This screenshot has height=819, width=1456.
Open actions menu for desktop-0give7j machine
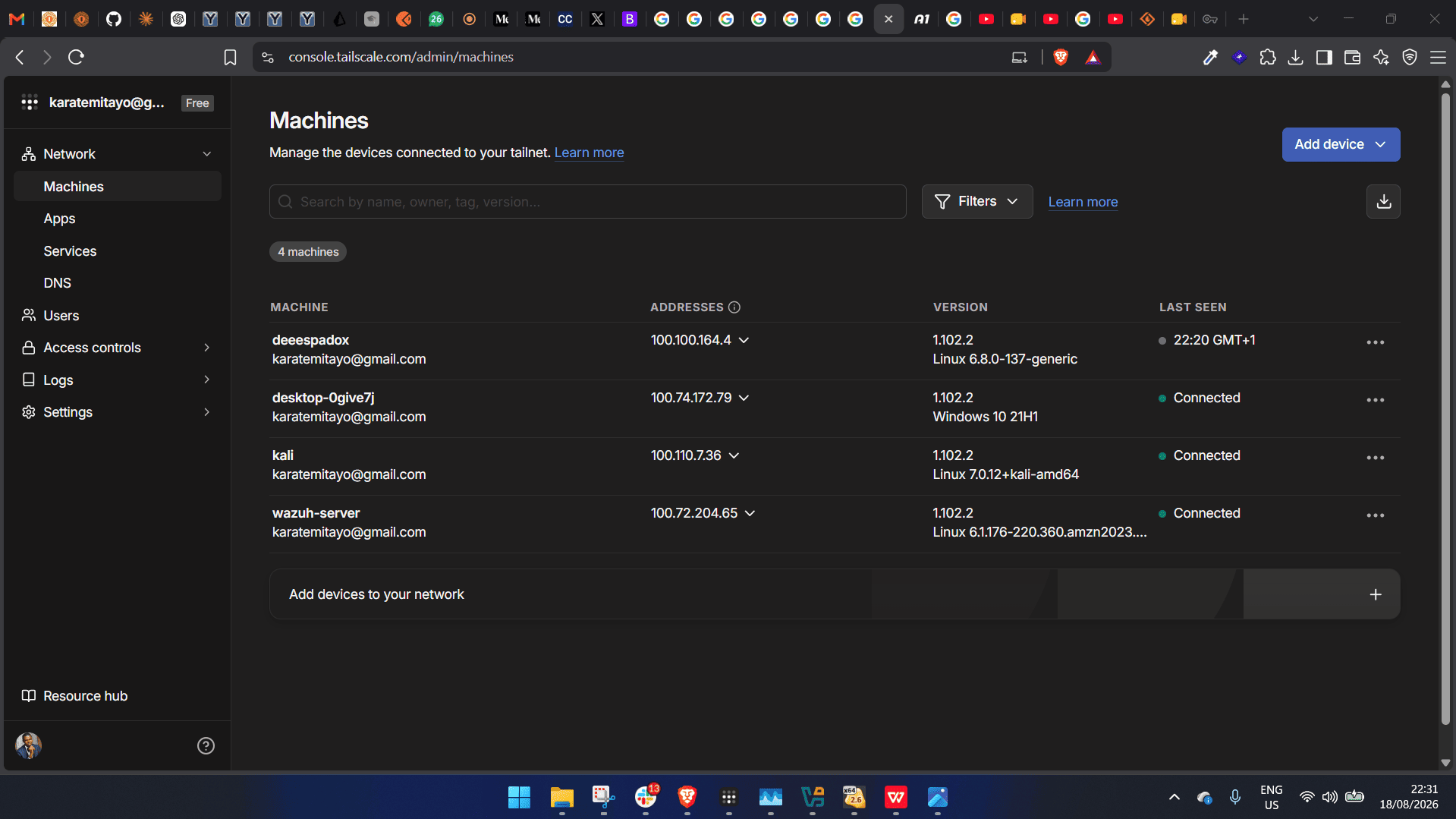pos(1376,400)
